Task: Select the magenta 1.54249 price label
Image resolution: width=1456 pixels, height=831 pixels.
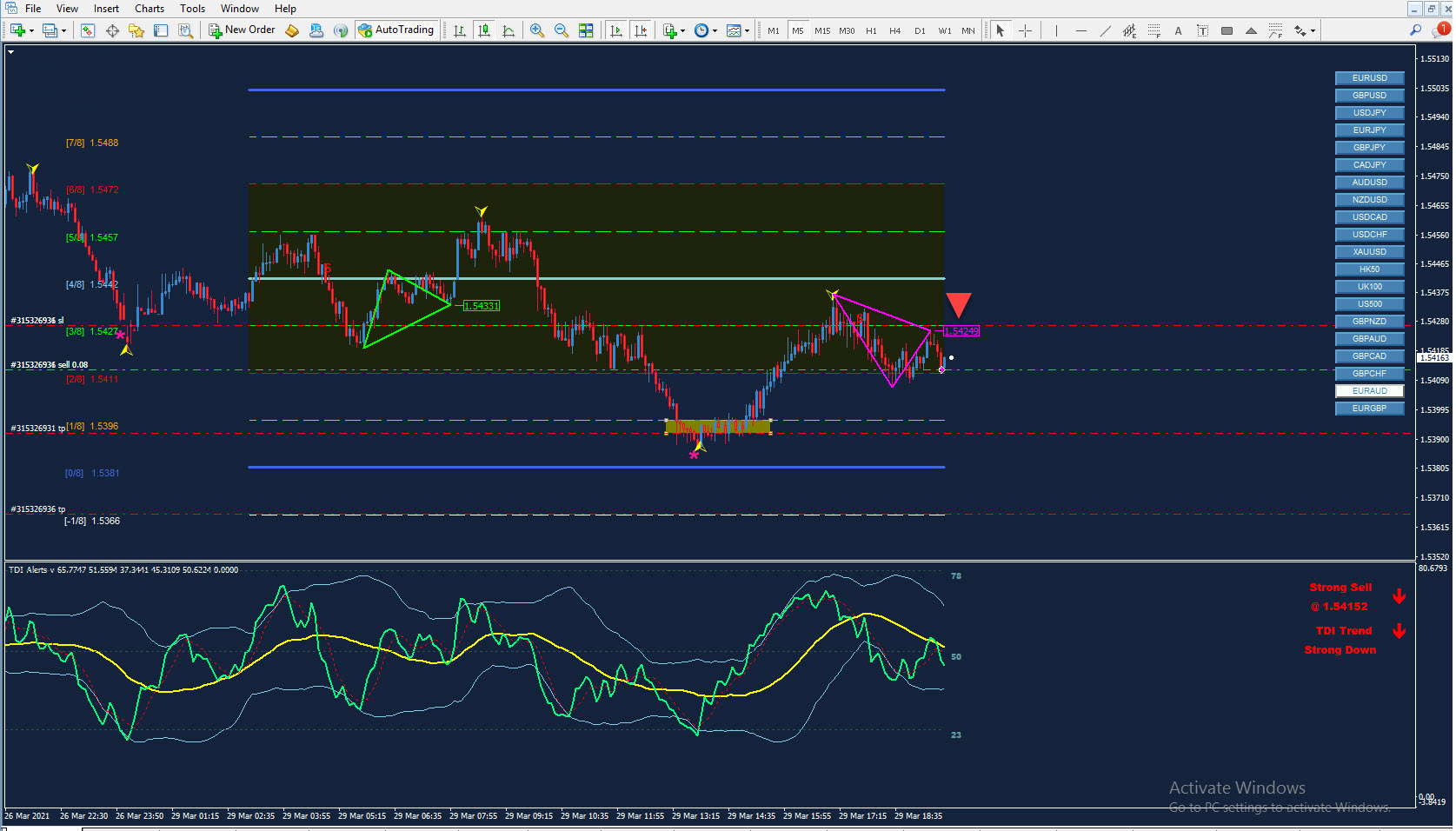Action: pyautogui.click(x=961, y=331)
